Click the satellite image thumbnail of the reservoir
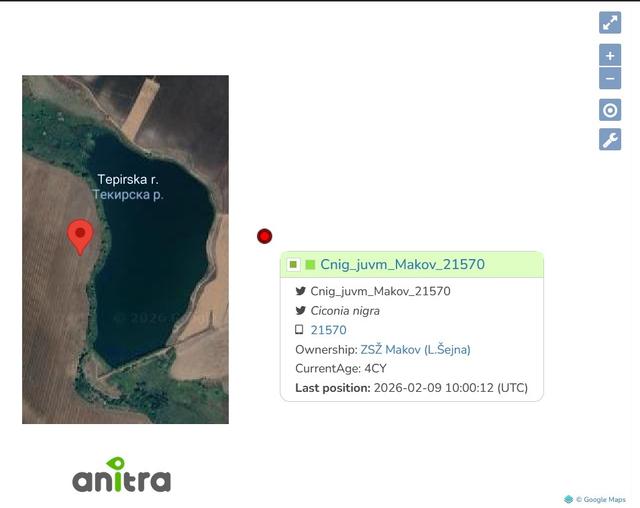 125,249
